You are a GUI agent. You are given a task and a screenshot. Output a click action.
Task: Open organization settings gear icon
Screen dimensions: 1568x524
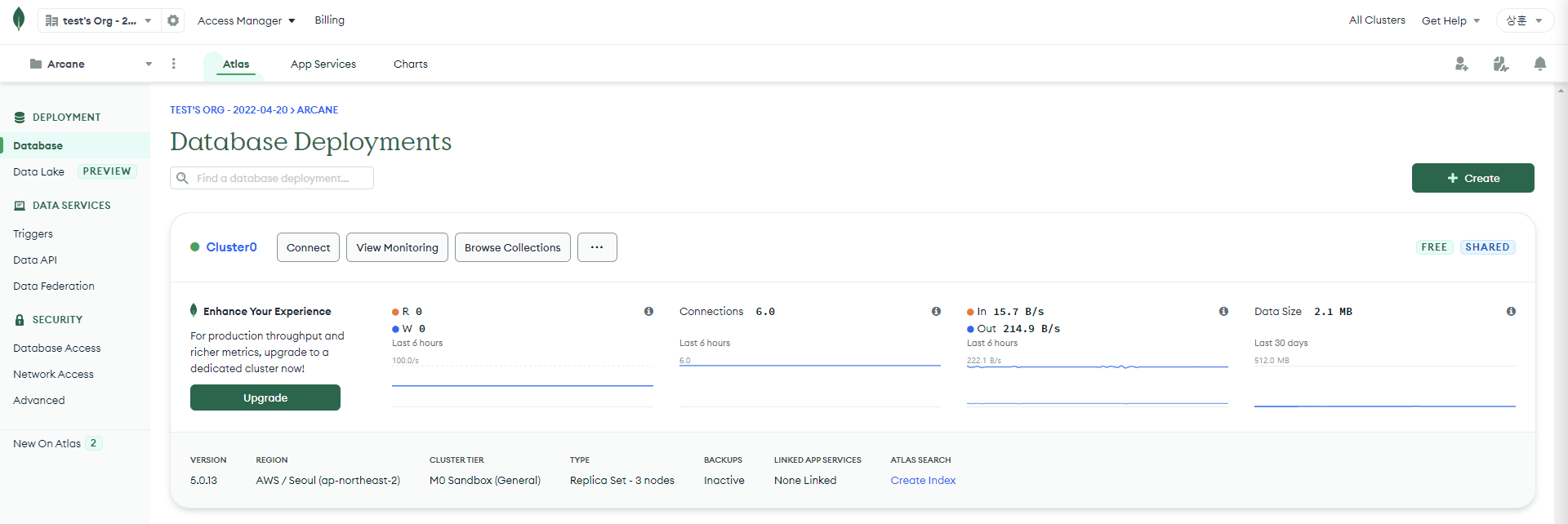[x=173, y=20]
